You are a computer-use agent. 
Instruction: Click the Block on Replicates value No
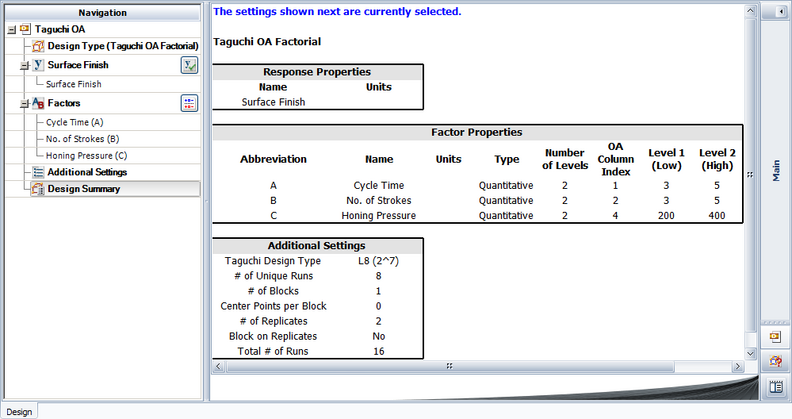[379, 336]
